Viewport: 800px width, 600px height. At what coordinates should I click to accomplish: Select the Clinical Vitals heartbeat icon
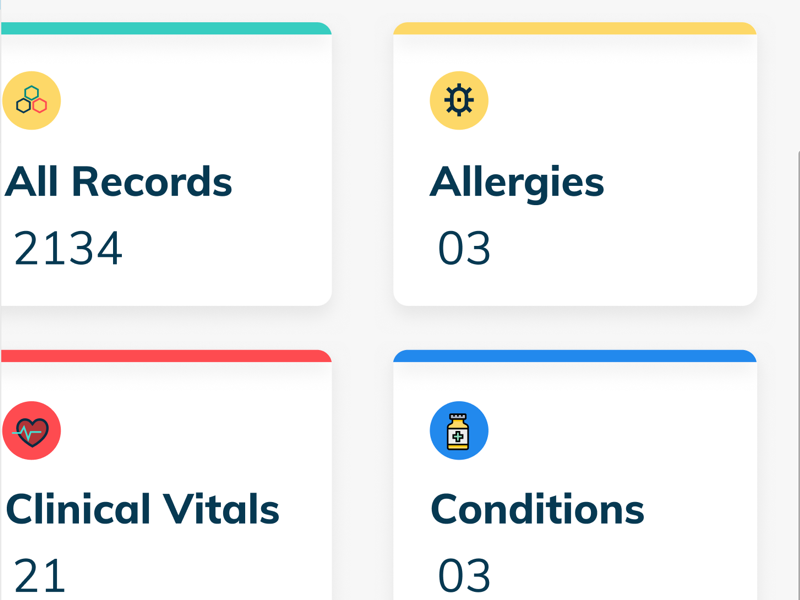pos(33,430)
